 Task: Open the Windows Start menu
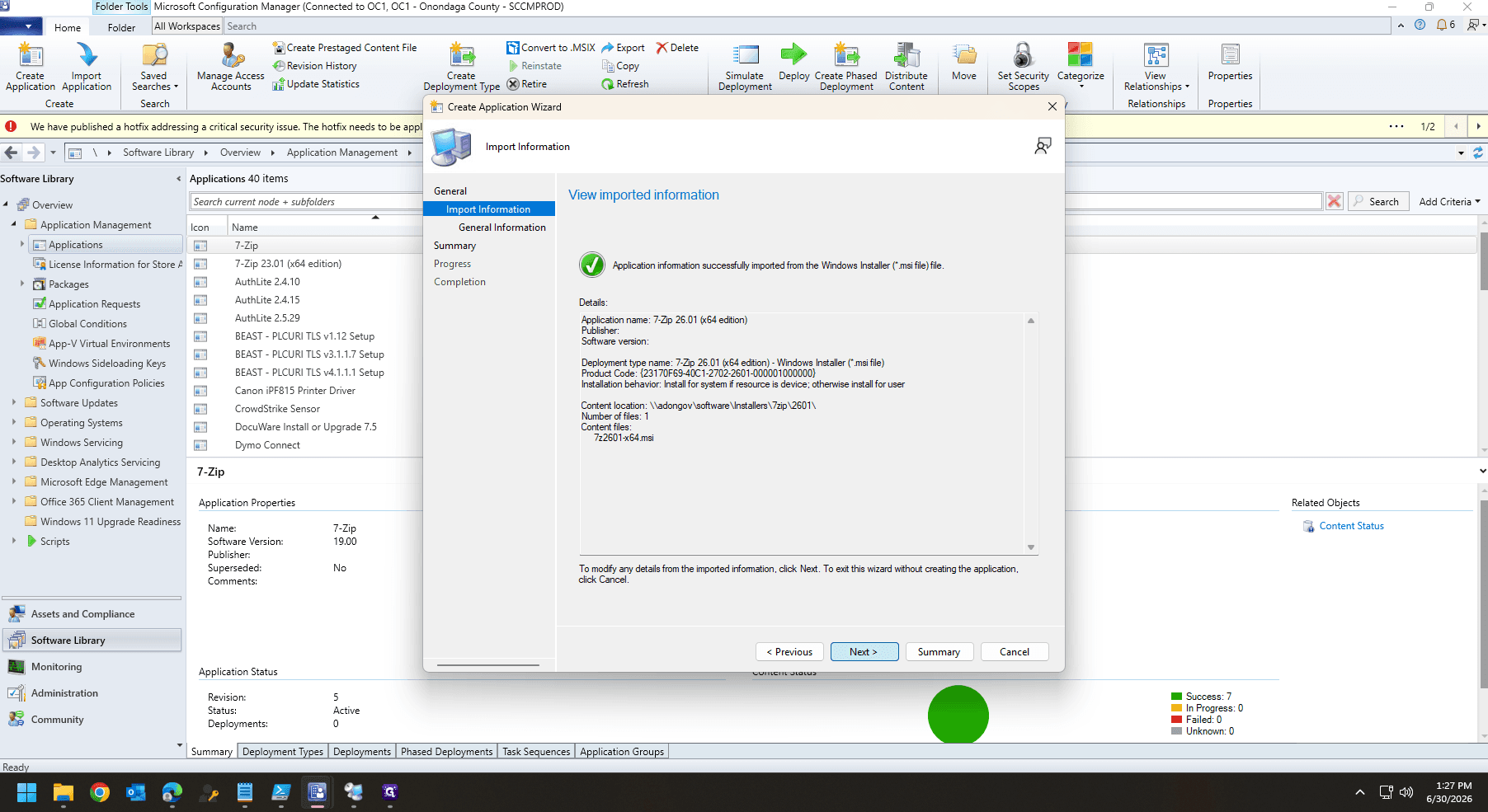tap(26, 792)
